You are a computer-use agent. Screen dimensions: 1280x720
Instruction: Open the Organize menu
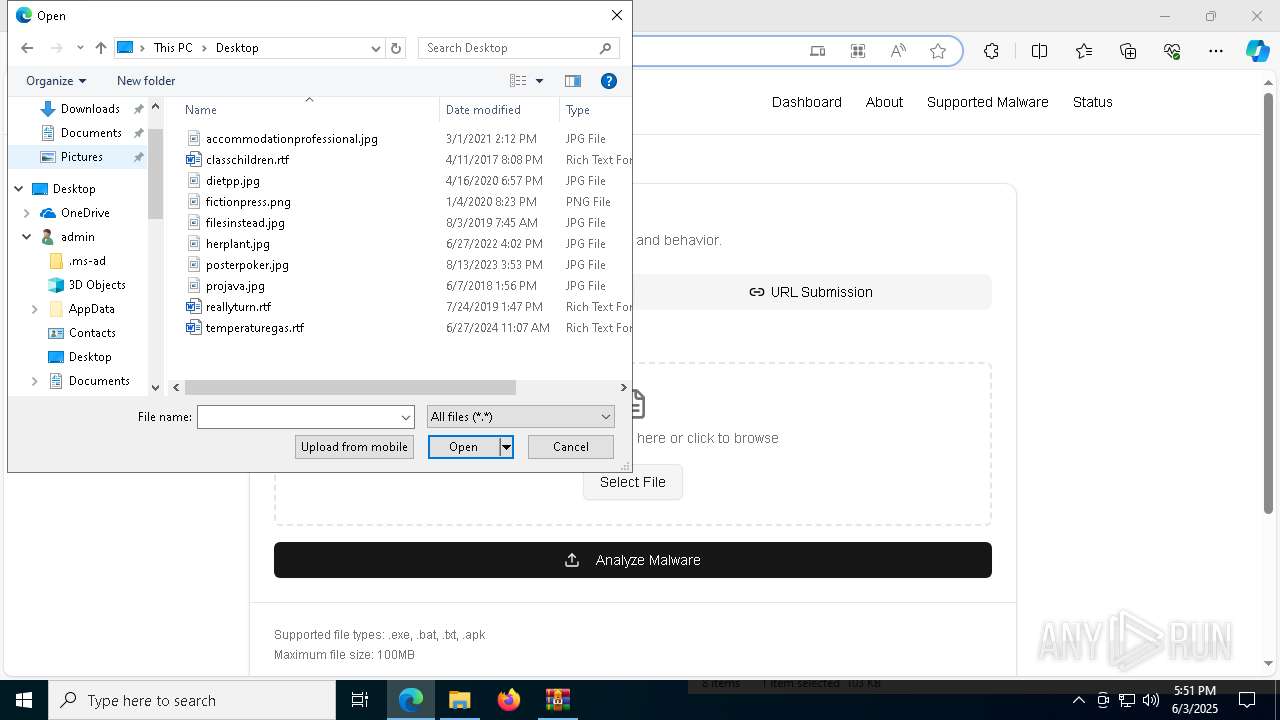tap(56, 81)
